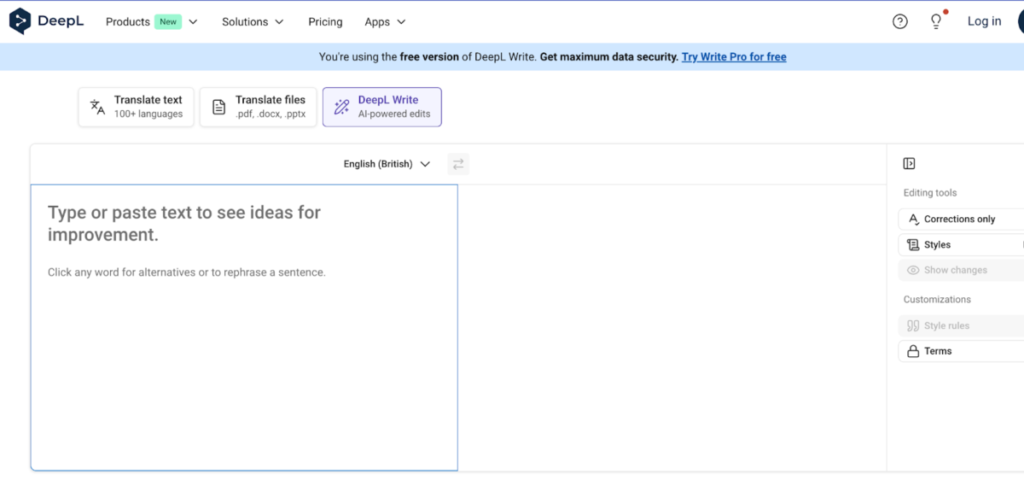
Task: Collapse the editing tools sidebar panel icon
Action: pyautogui.click(x=909, y=164)
